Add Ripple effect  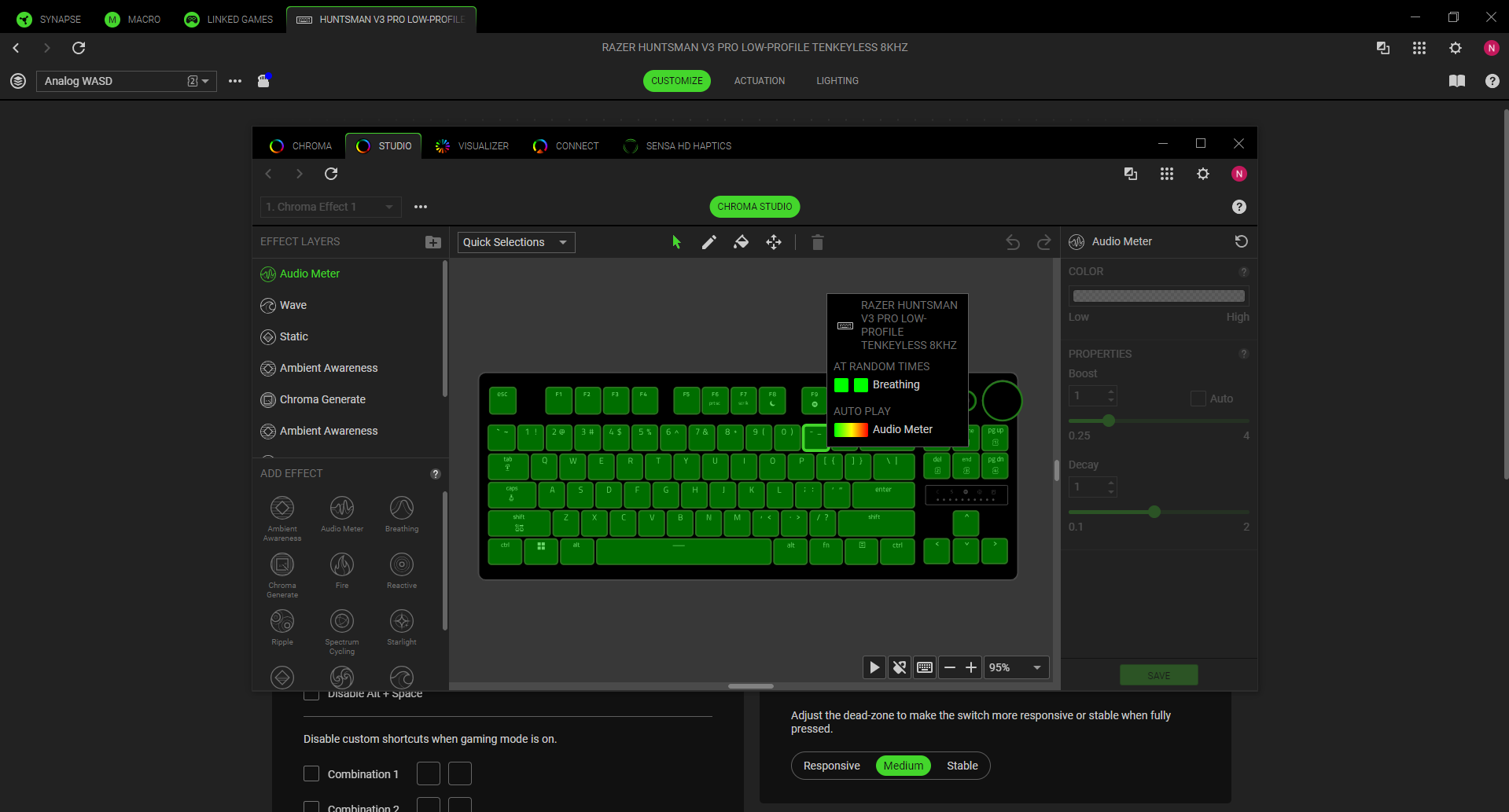(282, 627)
